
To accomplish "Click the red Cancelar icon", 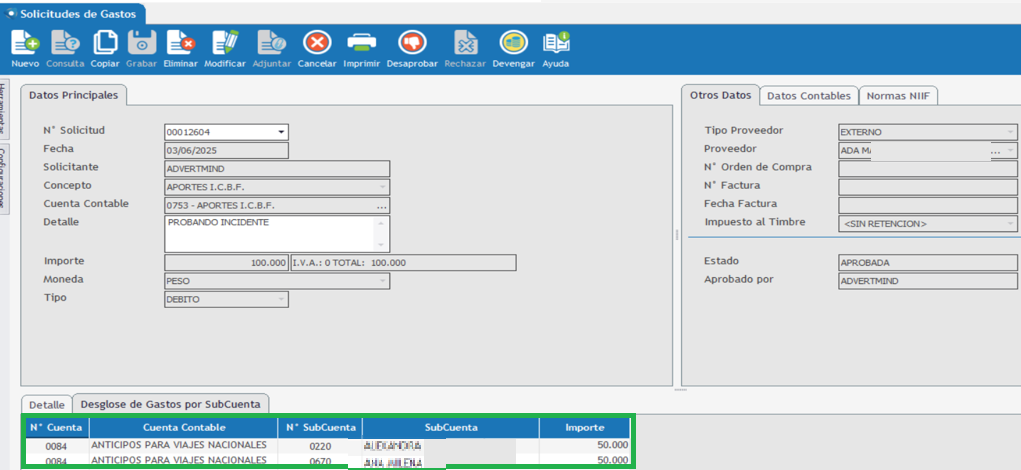I will tap(317, 43).
